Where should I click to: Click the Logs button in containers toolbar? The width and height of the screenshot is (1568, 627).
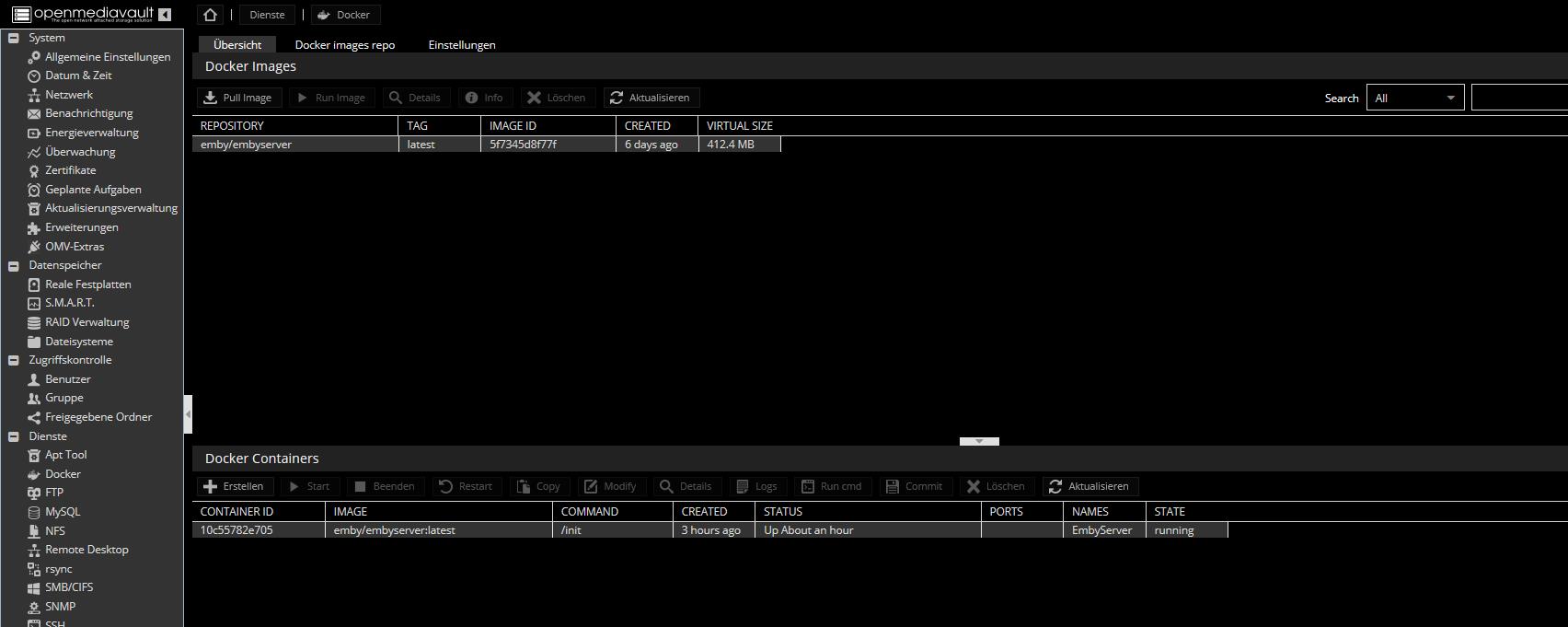point(757,486)
